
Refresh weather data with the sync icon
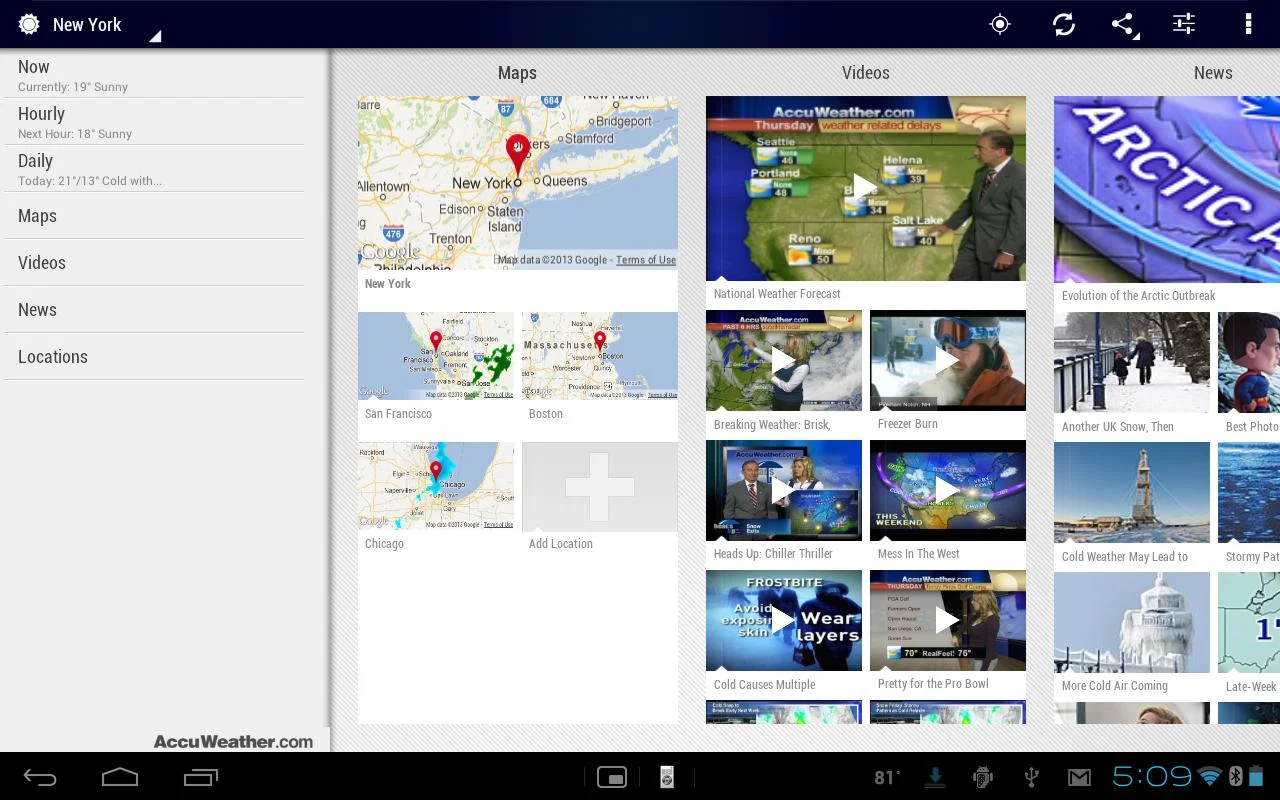1064,24
